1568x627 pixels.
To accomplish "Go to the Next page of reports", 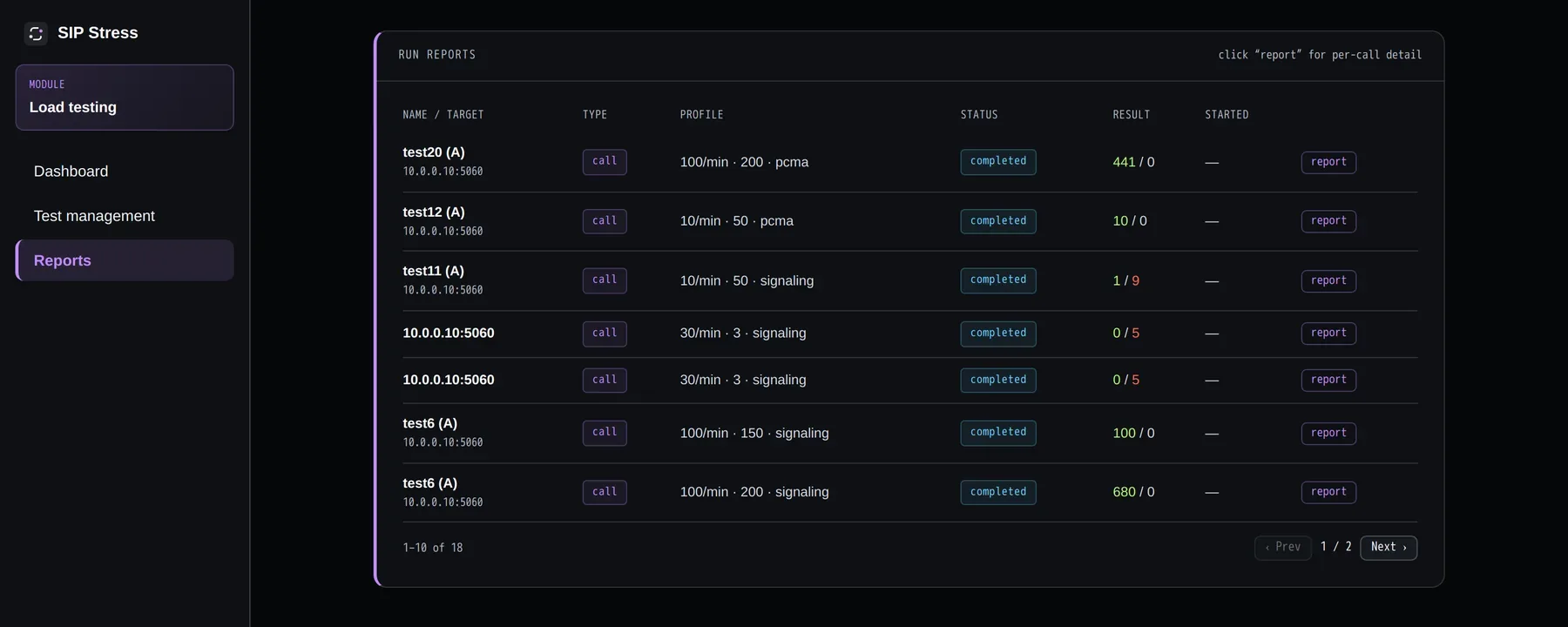I will 1389,547.
